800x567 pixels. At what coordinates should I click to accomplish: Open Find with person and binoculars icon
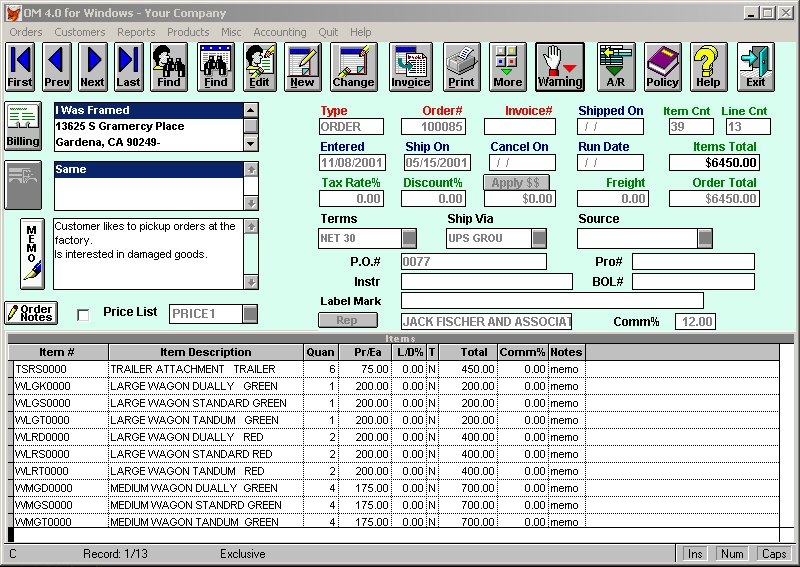169,67
